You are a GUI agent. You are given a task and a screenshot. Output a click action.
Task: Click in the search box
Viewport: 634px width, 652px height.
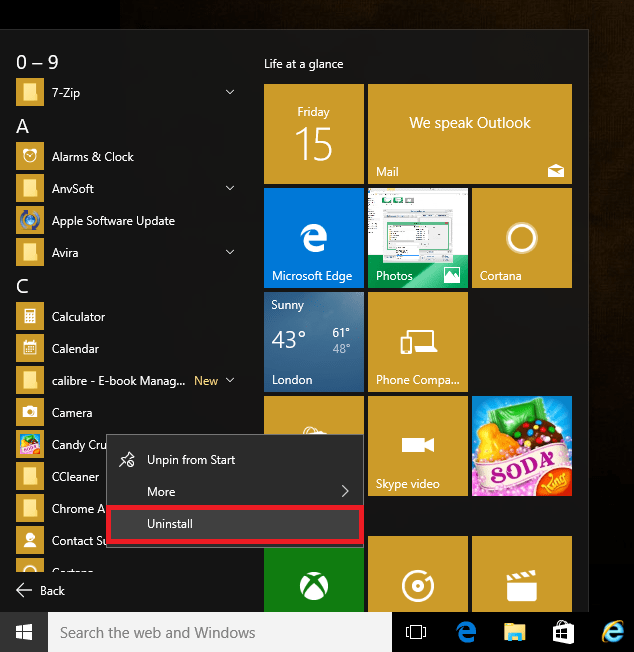point(220,632)
